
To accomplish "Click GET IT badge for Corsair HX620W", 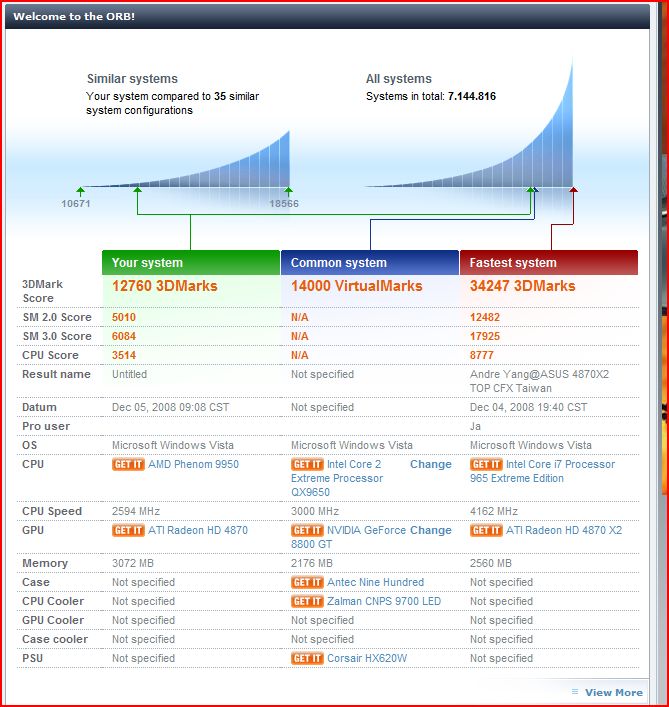I will pos(307,658).
